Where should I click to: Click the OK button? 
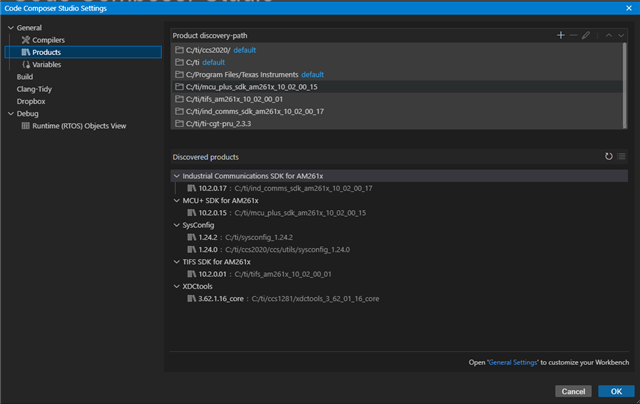tap(616, 391)
